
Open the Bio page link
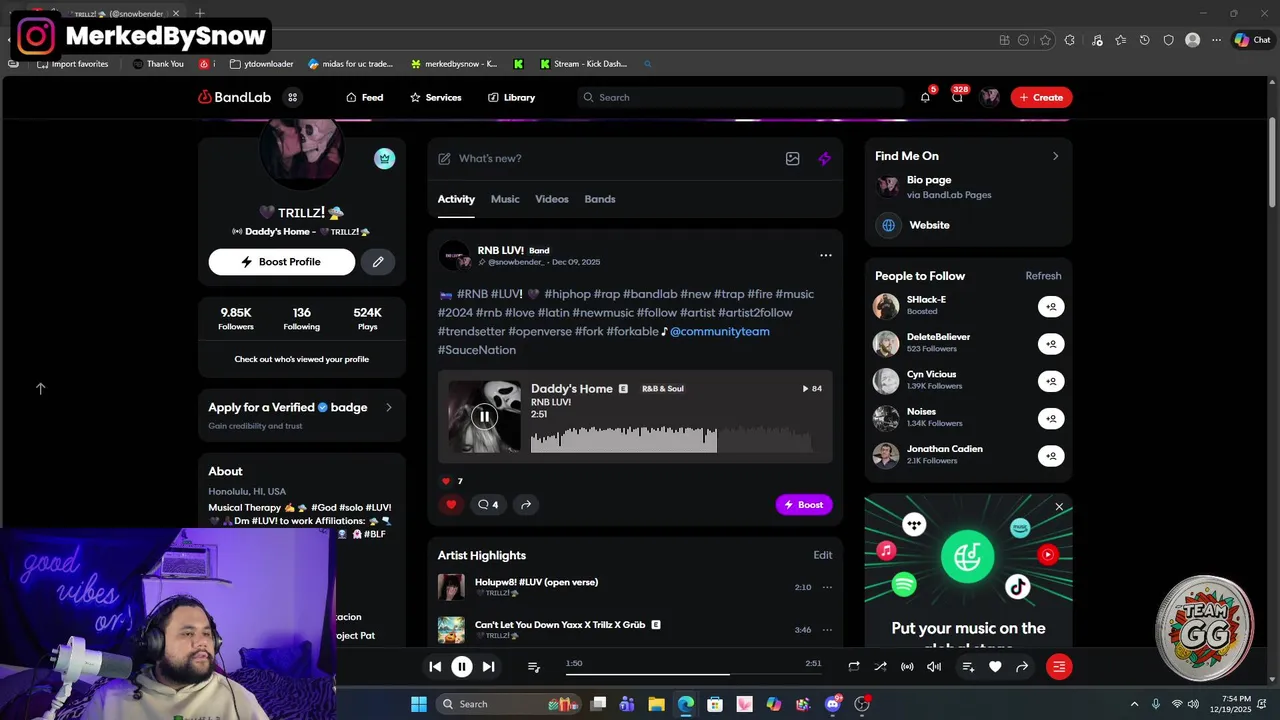click(929, 180)
